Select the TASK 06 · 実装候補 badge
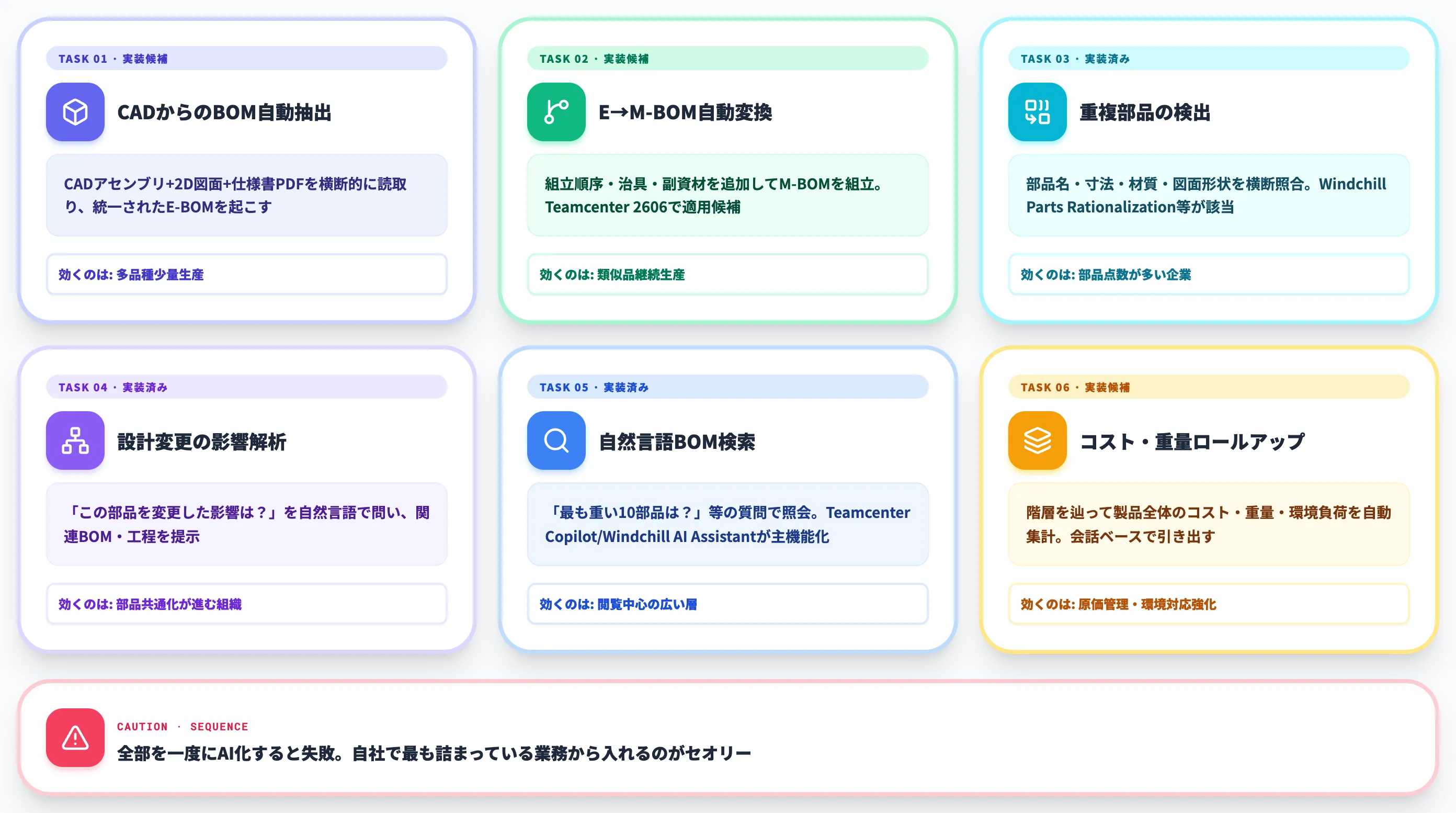The height and width of the screenshot is (813, 1456). 1209,387
